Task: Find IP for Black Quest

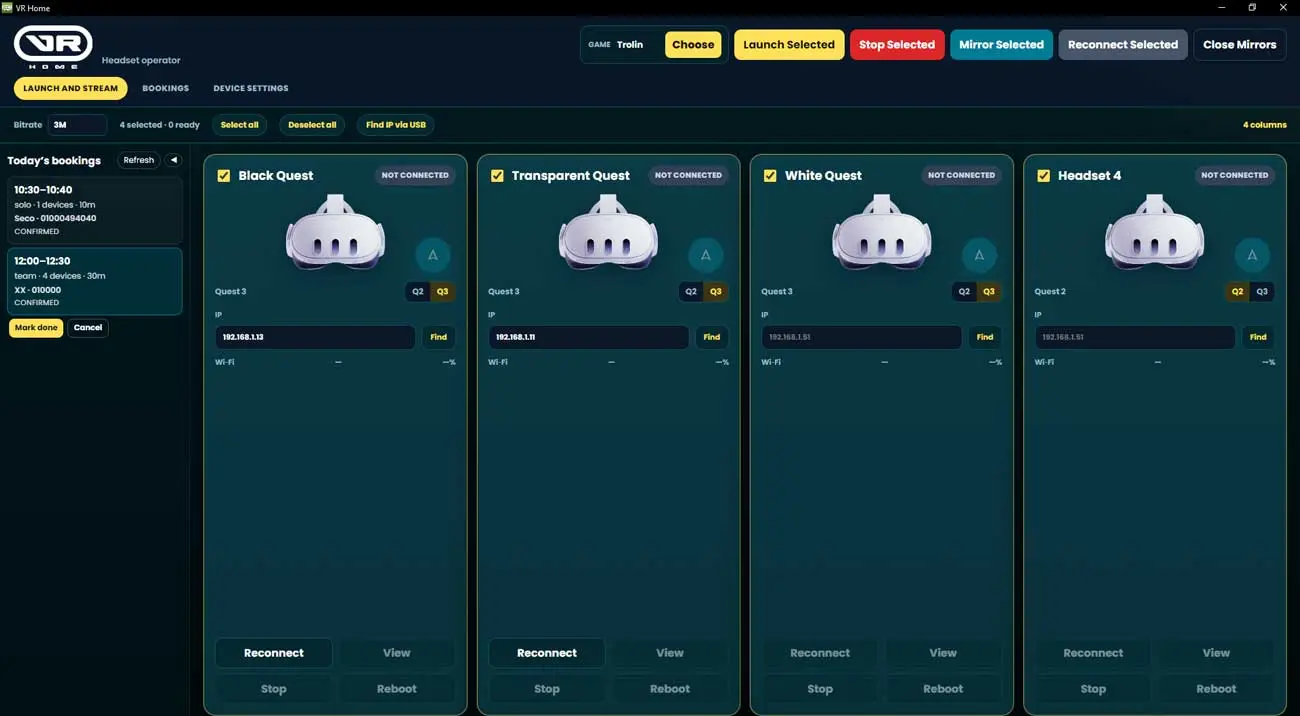Action: [438, 337]
